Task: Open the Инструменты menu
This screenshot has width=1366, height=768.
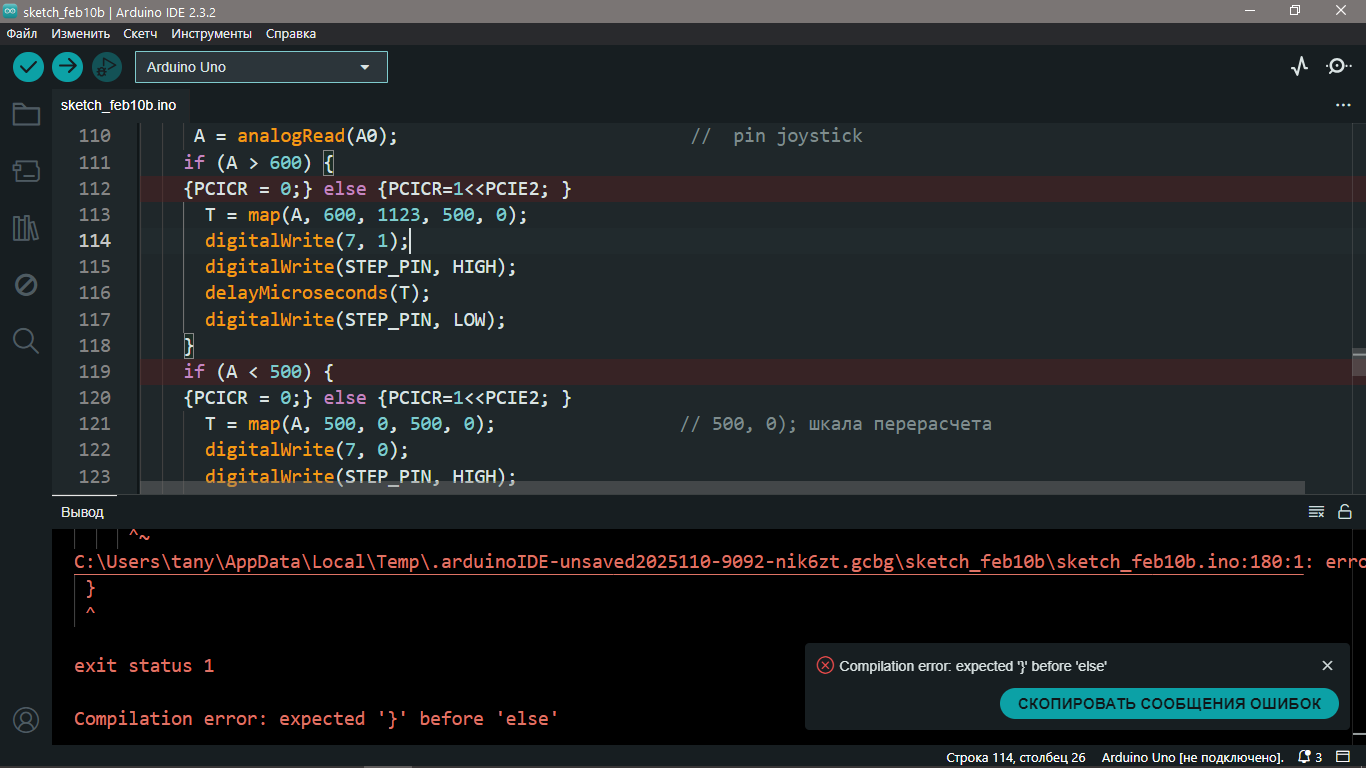Action: [211, 33]
